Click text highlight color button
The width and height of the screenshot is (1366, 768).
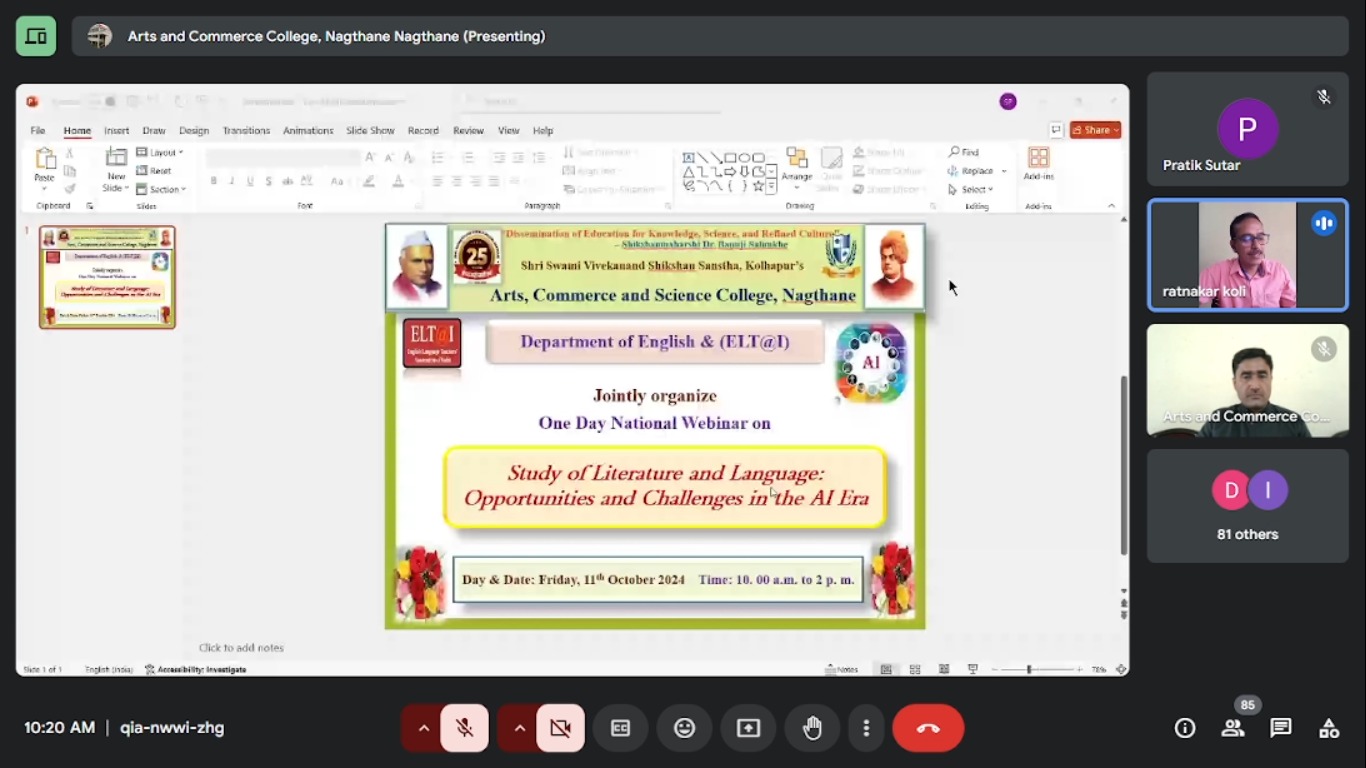pos(369,181)
